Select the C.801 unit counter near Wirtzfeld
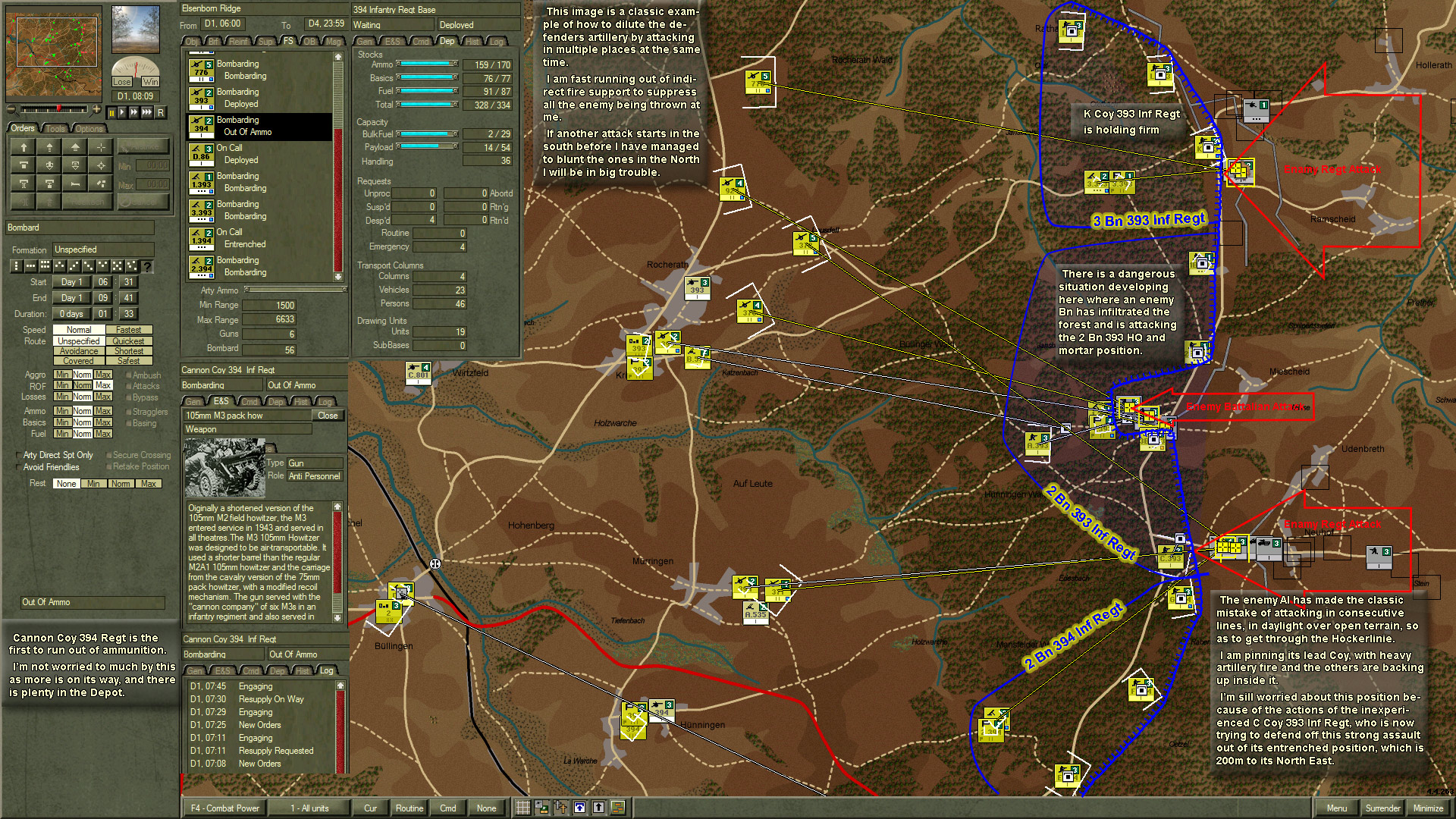This screenshot has height=819, width=1456. [419, 372]
